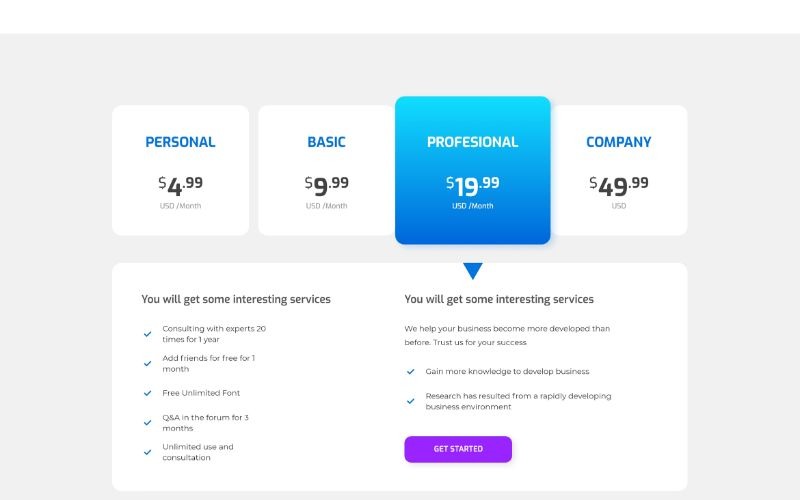Click the $9.99 Basic price
This screenshot has height=500, width=800.
coord(326,185)
